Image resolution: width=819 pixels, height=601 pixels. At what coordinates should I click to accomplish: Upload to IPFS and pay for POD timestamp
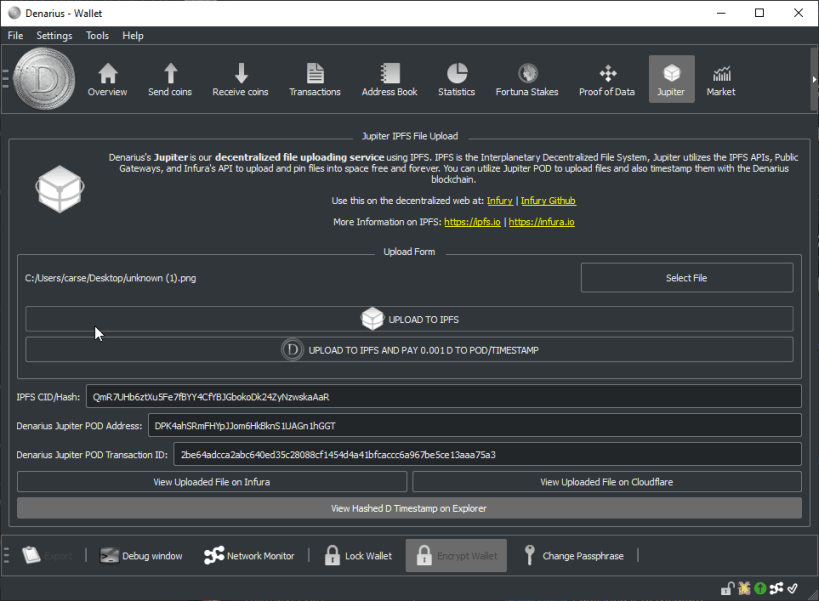pos(410,350)
